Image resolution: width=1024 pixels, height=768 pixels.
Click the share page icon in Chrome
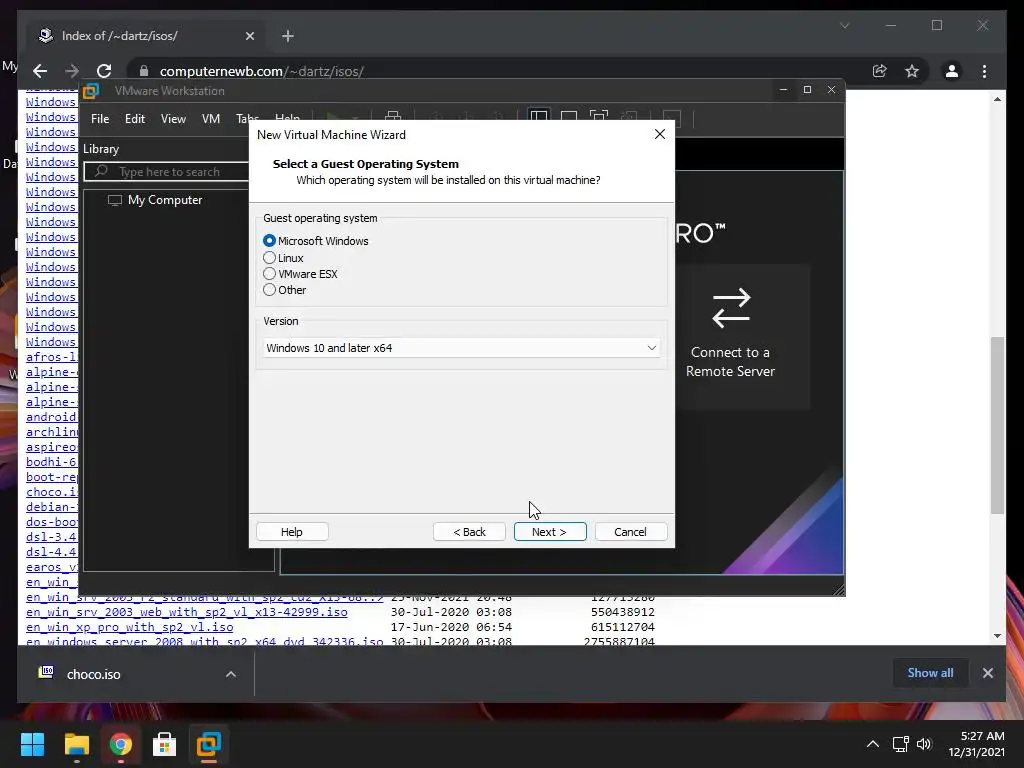tap(880, 71)
